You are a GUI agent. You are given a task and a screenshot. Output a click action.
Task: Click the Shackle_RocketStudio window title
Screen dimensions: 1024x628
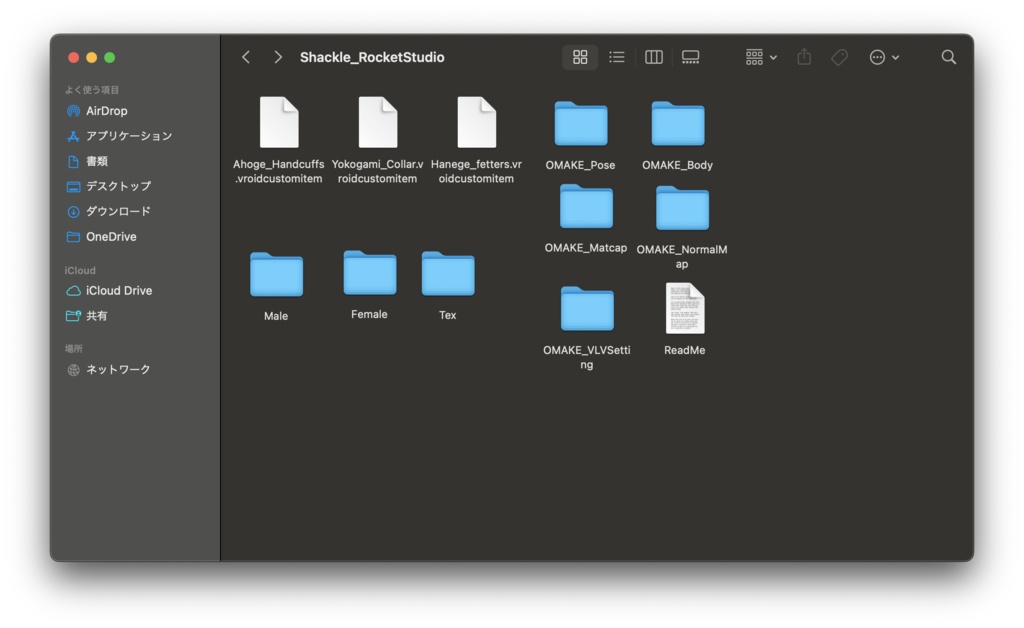click(x=372, y=57)
